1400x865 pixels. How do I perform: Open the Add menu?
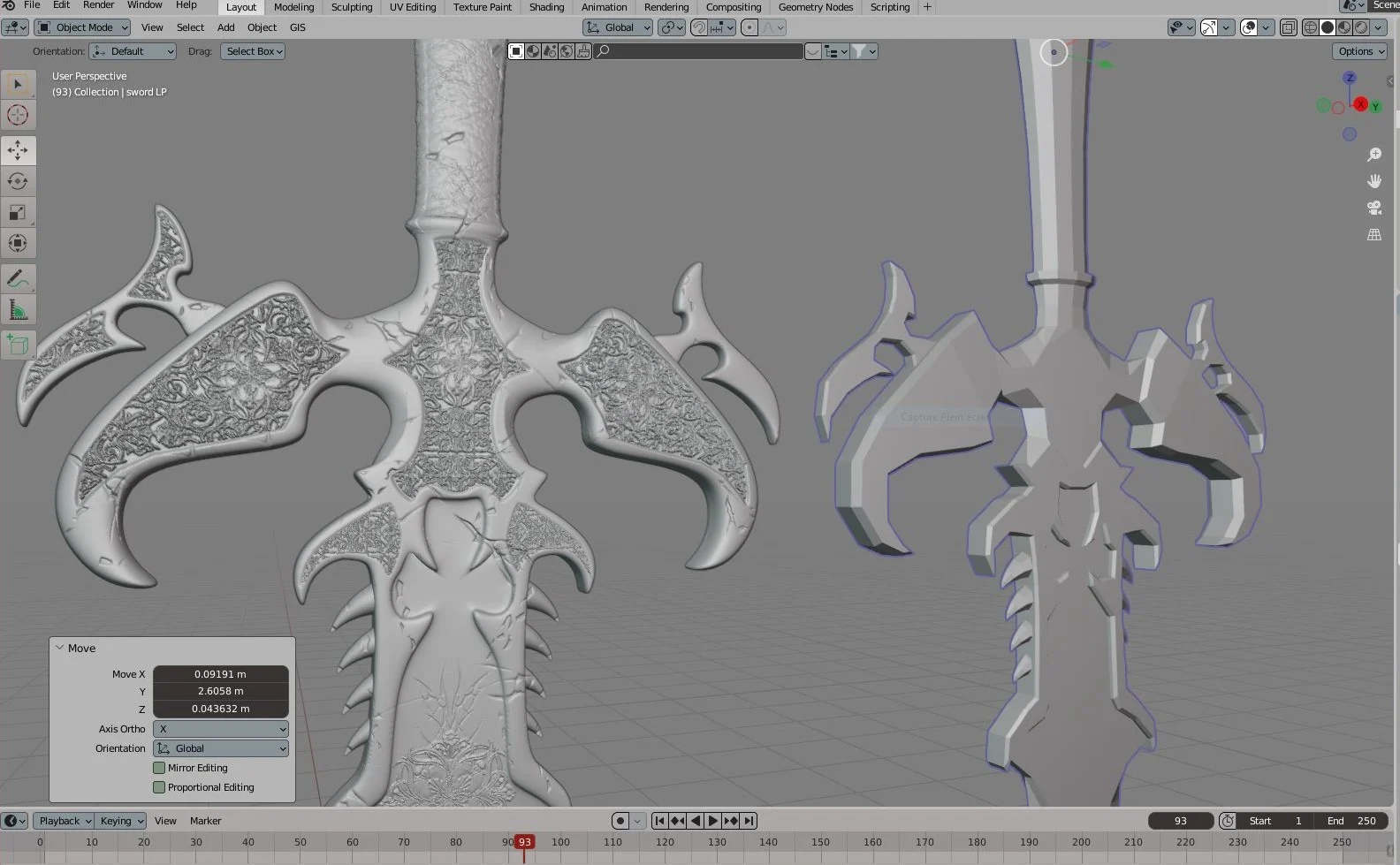coord(226,27)
